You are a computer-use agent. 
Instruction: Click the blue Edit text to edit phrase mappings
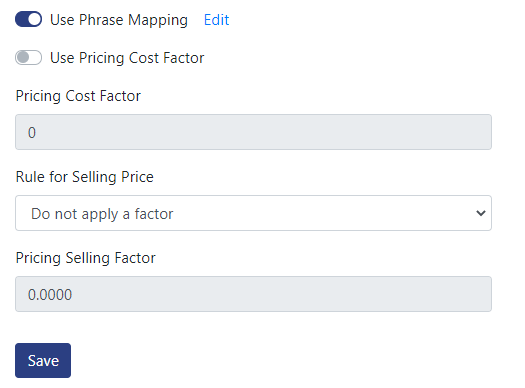point(216,20)
